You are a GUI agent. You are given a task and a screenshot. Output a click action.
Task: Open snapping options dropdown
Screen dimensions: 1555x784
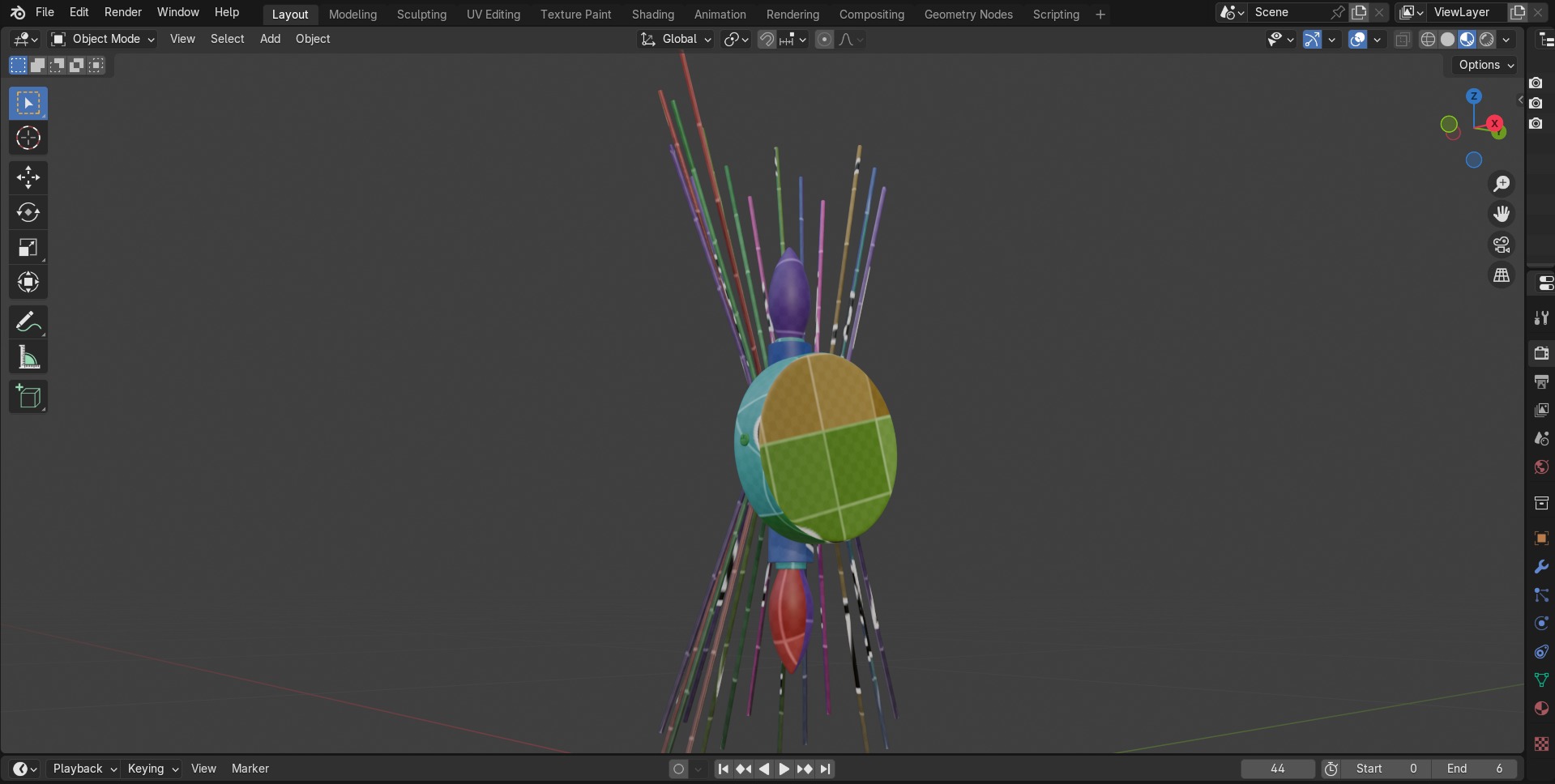tap(793, 39)
